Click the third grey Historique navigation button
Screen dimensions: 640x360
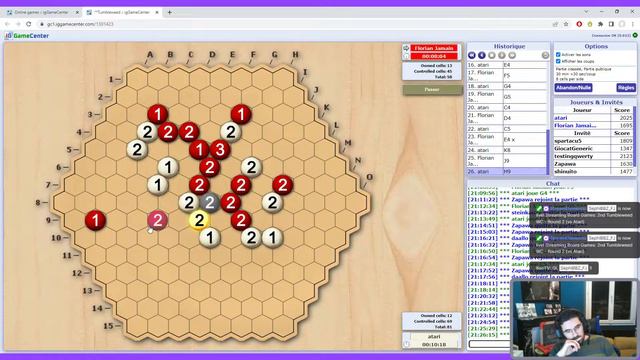click(x=492, y=55)
